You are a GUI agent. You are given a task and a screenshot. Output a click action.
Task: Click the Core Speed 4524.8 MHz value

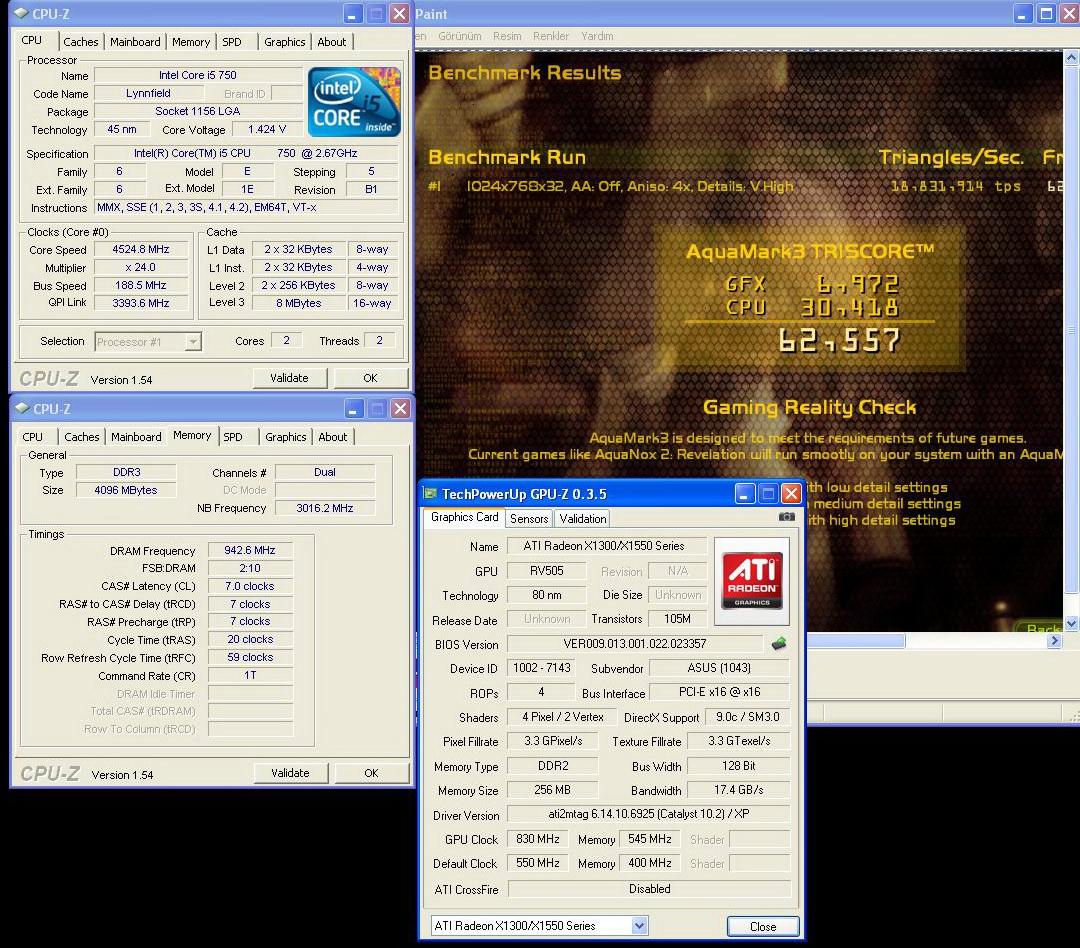141,249
